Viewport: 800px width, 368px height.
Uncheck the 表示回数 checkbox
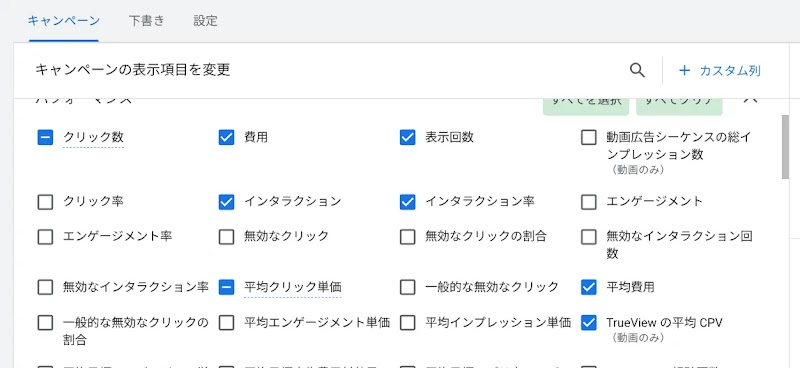[408, 137]
